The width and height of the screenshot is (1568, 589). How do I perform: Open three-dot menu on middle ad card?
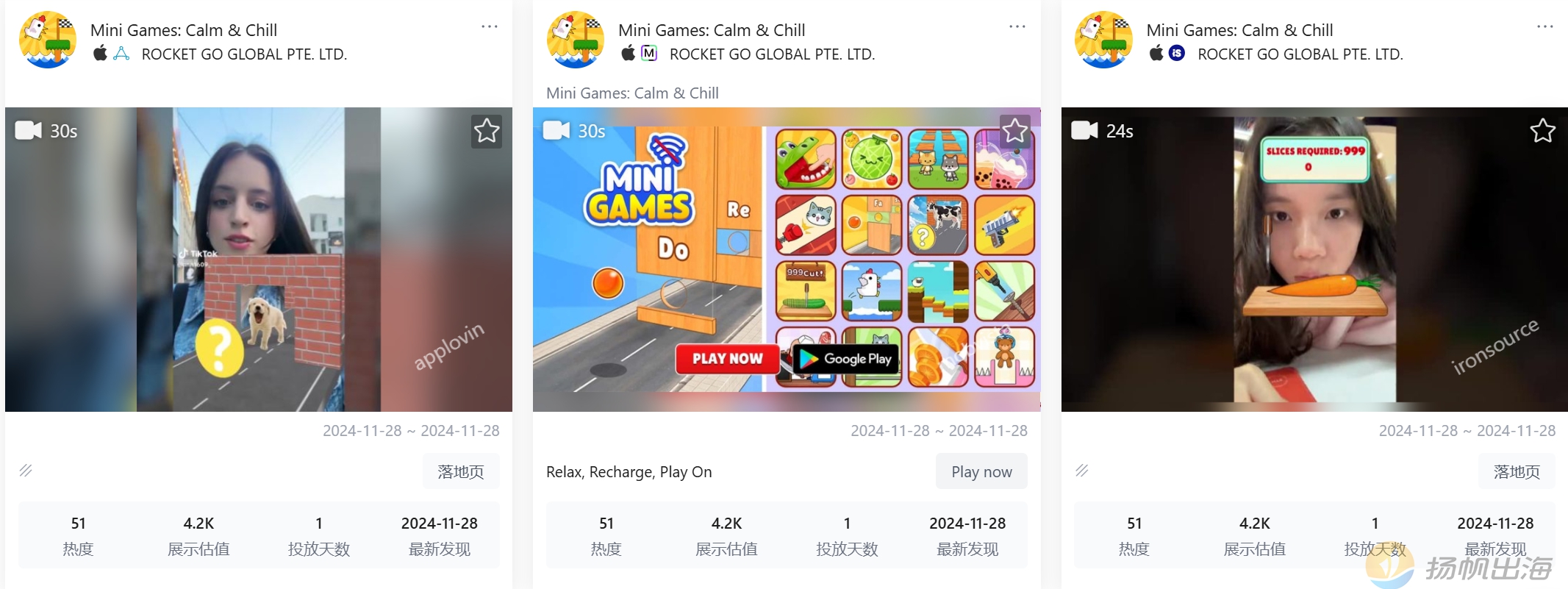point(1017,26)
